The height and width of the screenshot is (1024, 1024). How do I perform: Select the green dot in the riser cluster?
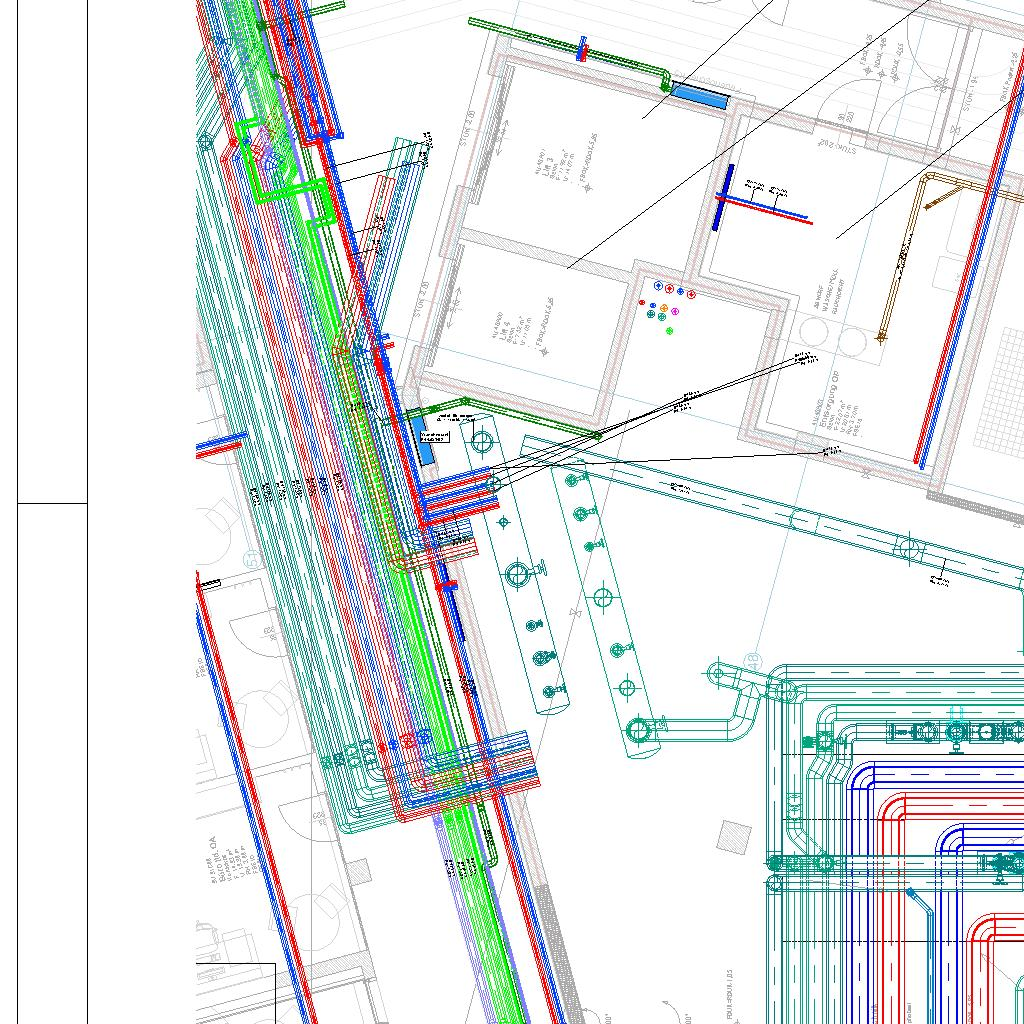(670, 331)
